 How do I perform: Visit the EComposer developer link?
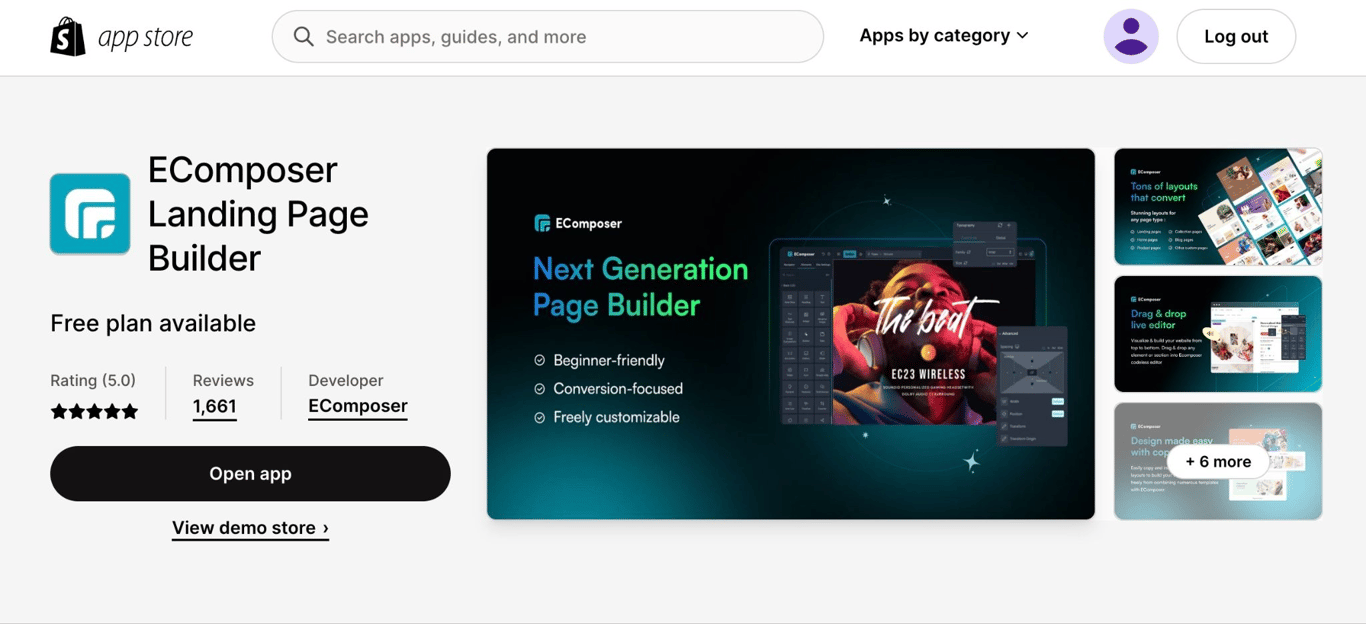(358, 406)
